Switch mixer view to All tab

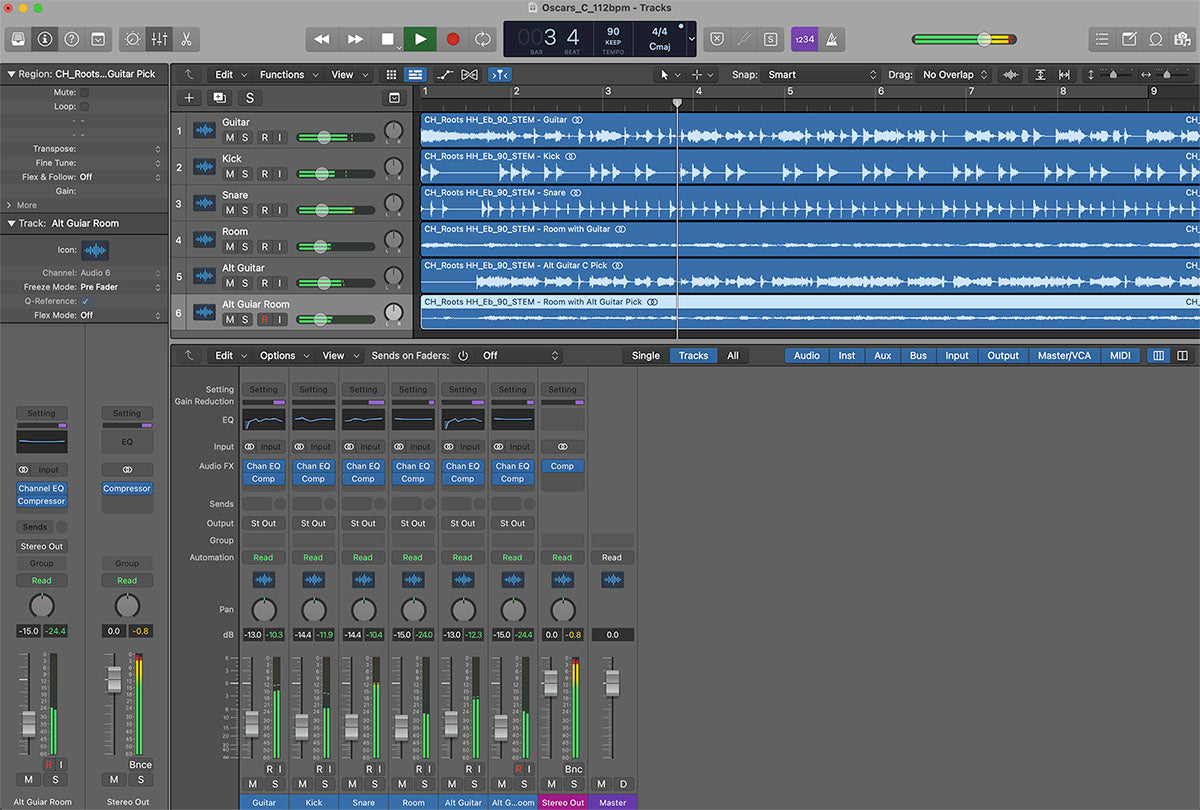pos(733,355)
